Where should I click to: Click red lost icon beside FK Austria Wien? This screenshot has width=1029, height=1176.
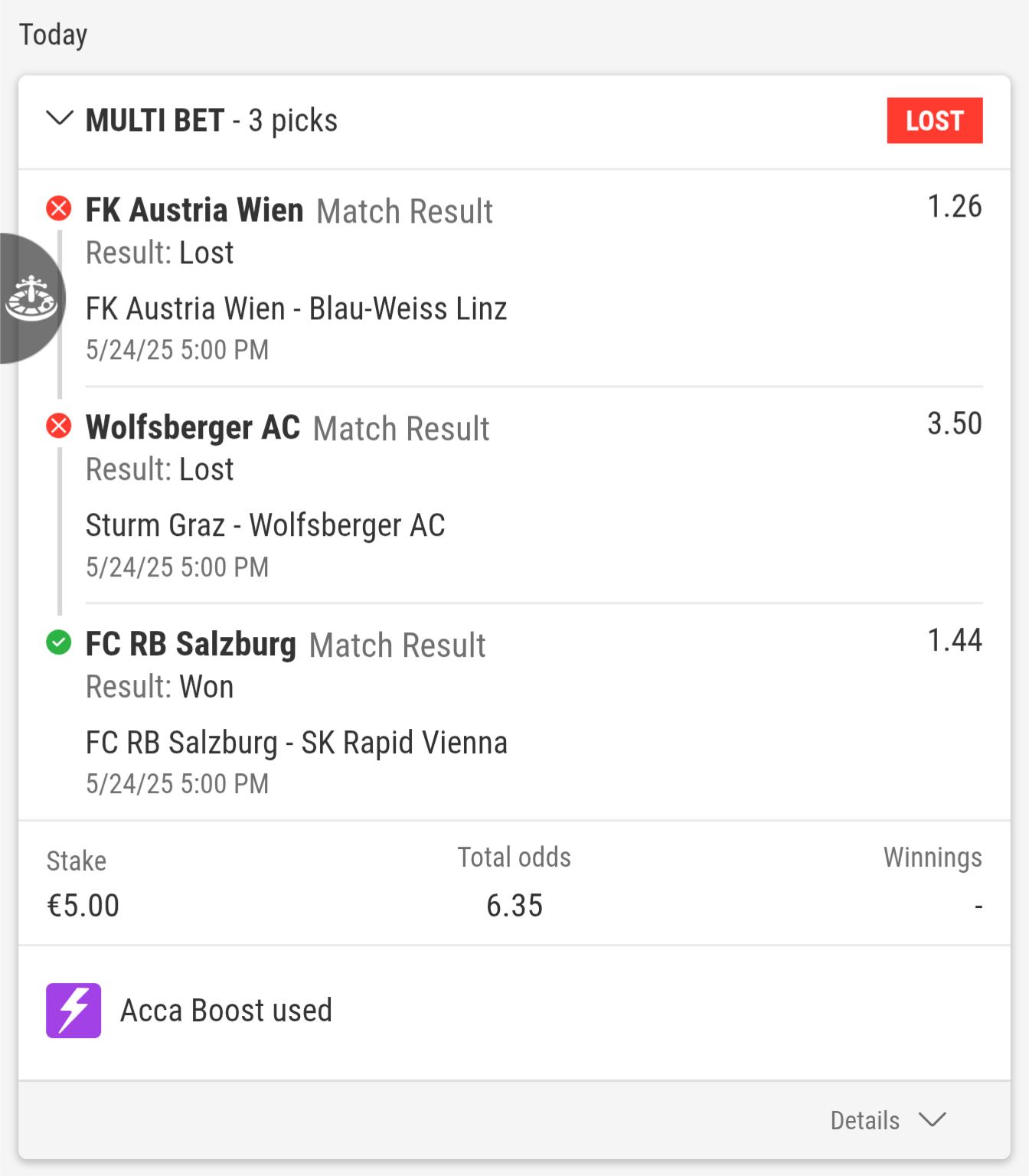click(59, 208)
